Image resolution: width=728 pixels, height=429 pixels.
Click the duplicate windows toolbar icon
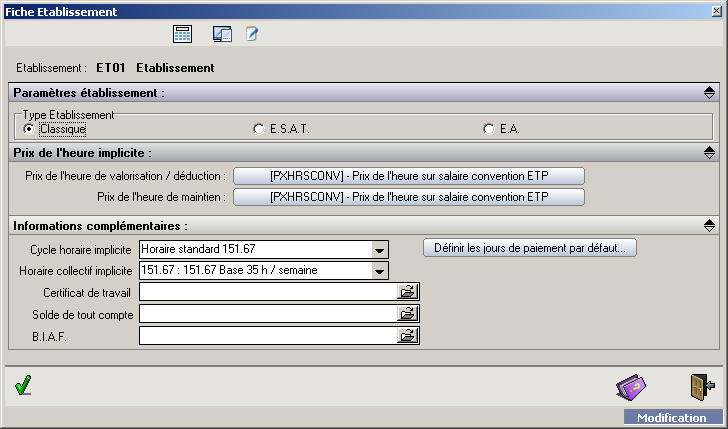(222, 34)
